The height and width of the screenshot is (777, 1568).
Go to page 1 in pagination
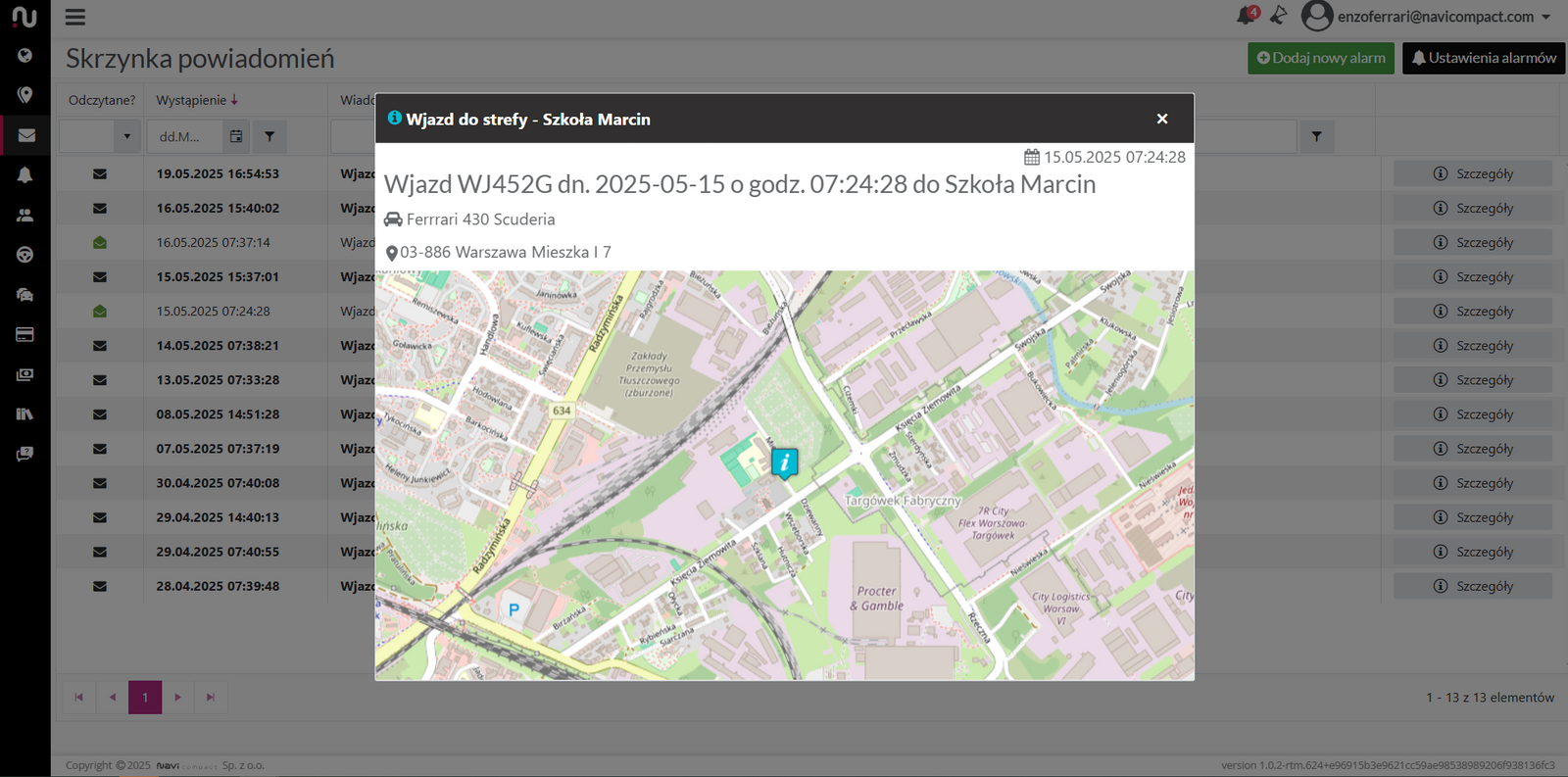[x=145, y=697]
